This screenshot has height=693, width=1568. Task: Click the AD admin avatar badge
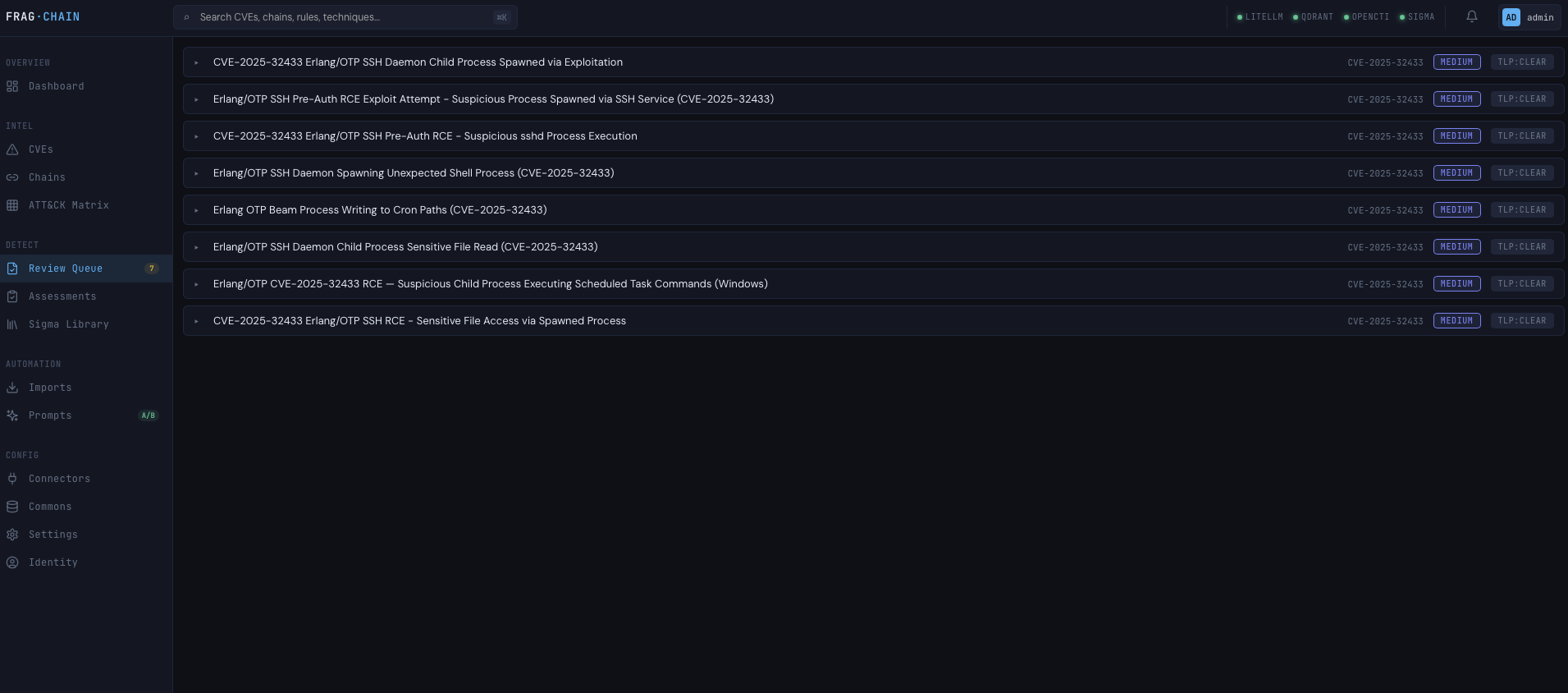click(x=1511, y=17)
